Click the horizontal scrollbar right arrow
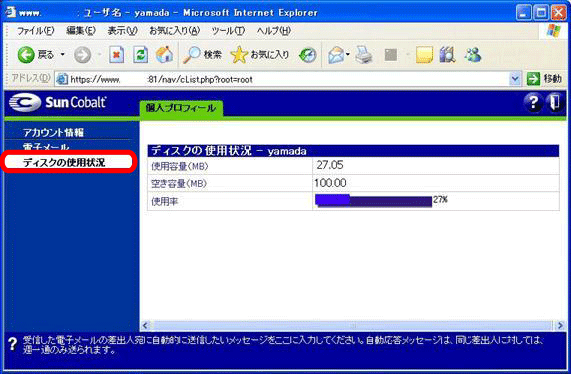The image size is (571, 374). (x=560, y=326)
